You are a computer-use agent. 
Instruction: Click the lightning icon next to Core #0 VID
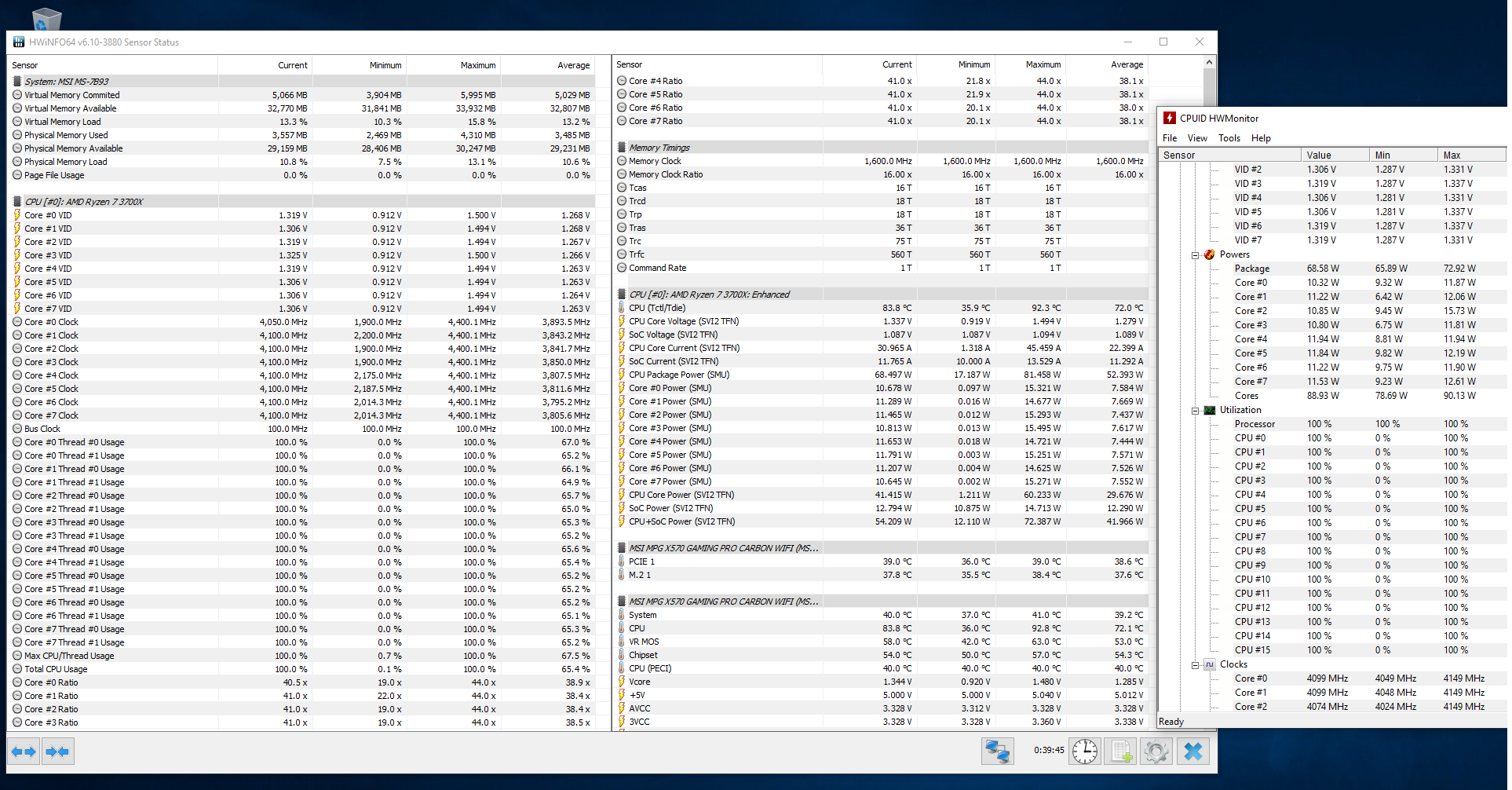17,215
